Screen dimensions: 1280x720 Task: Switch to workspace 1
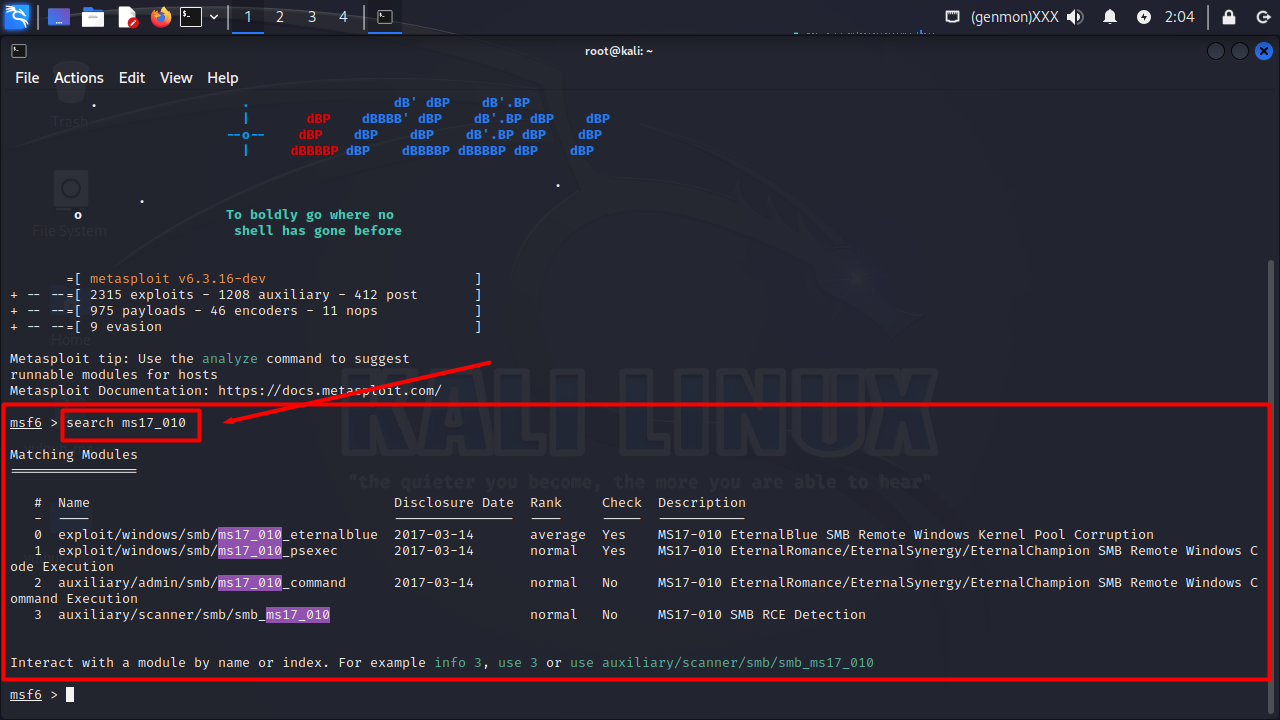point(248,17)
